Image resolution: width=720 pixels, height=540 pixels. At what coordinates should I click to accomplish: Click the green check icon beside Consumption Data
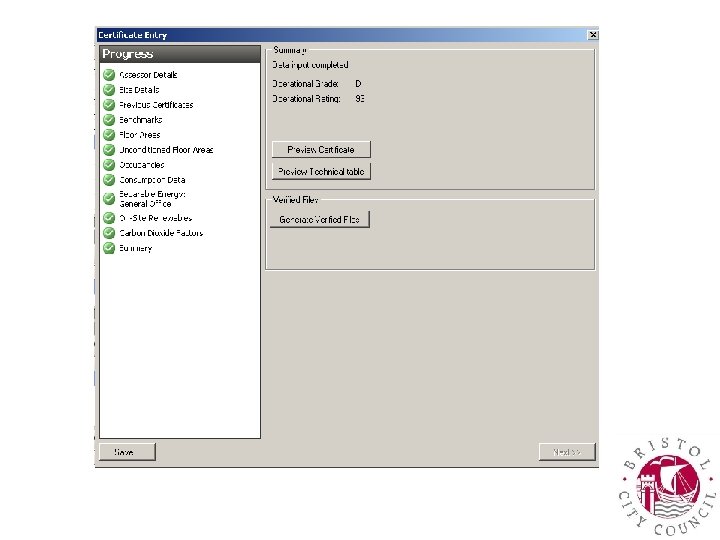pyautogui.click(x=109, y=180)
